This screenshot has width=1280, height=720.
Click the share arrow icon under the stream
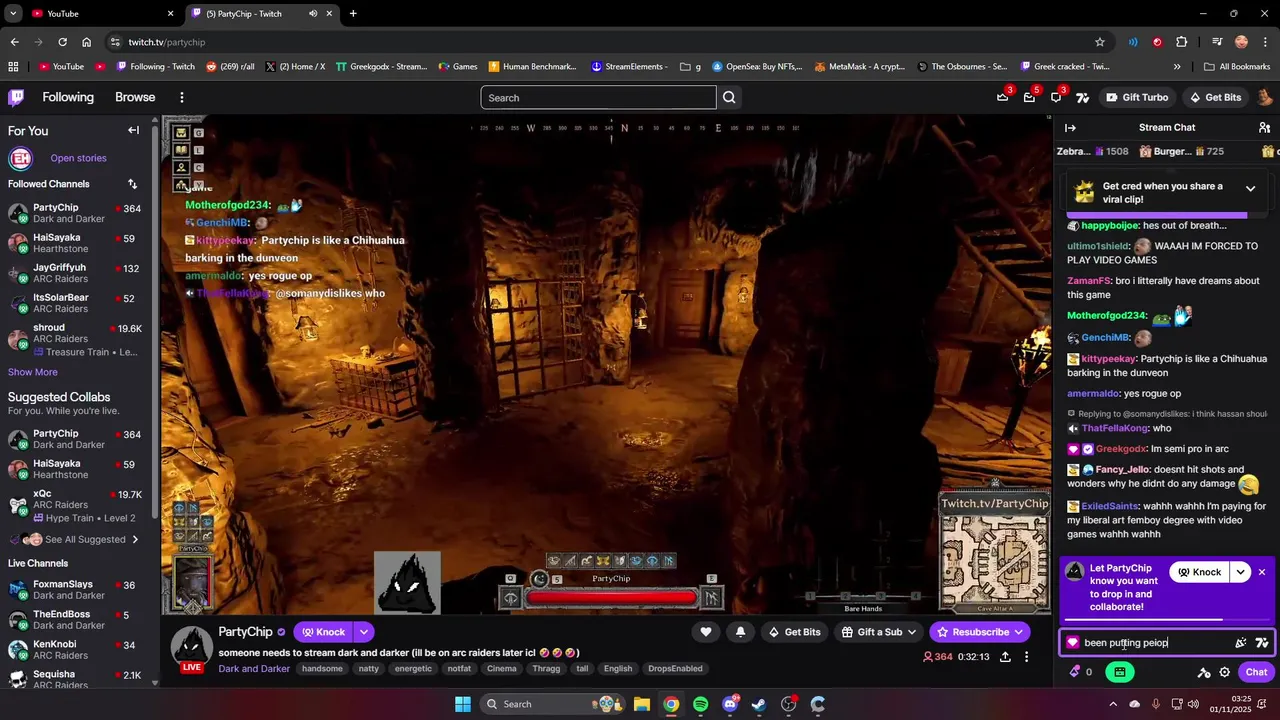1005,657
